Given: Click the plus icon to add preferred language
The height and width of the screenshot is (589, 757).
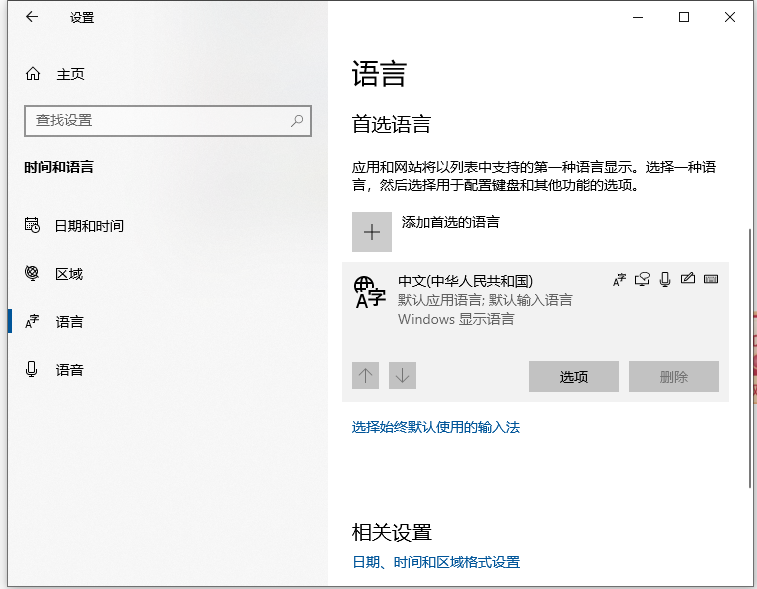Looking at the screenshot, I should click(372, 231).
